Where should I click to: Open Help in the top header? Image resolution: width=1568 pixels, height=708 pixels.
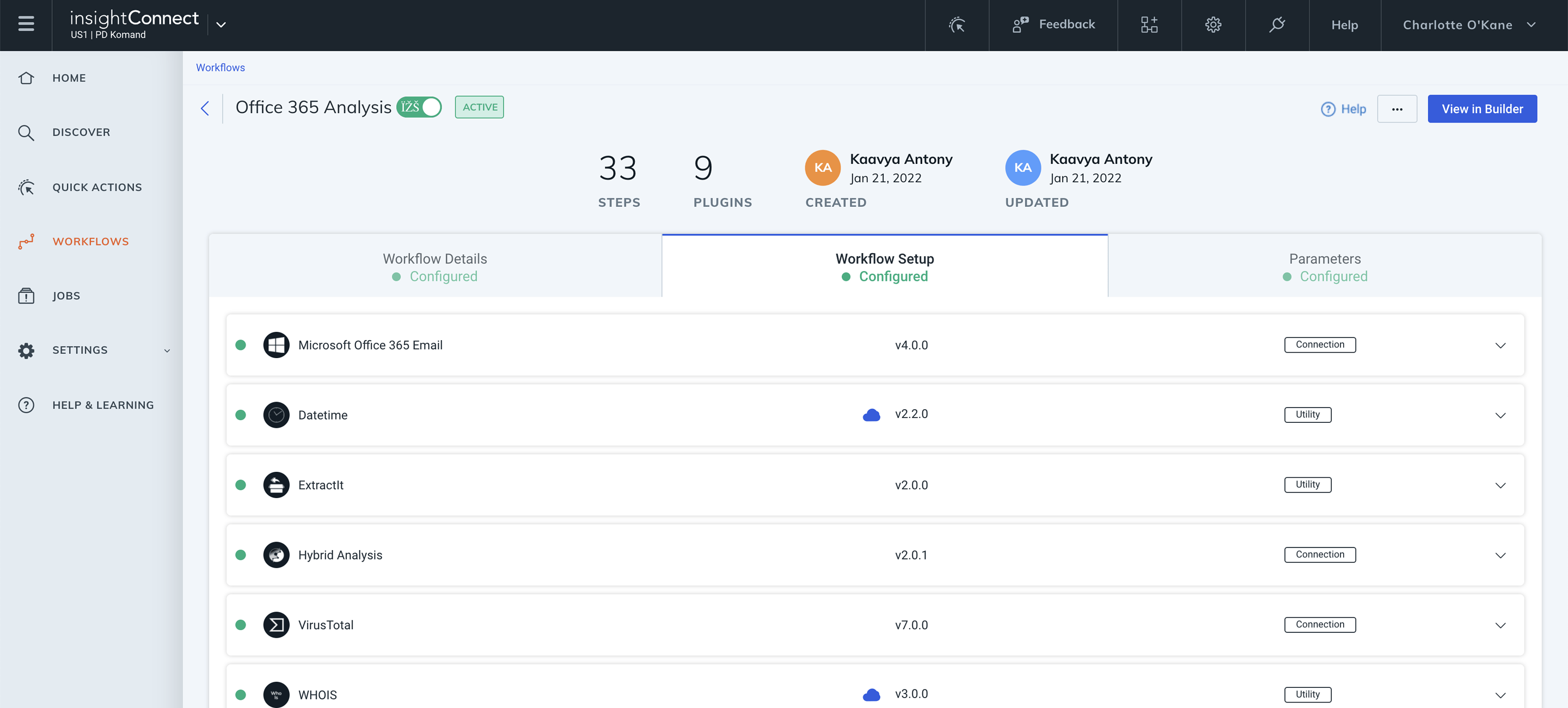pyautogui.click(x=1345, y=25)
